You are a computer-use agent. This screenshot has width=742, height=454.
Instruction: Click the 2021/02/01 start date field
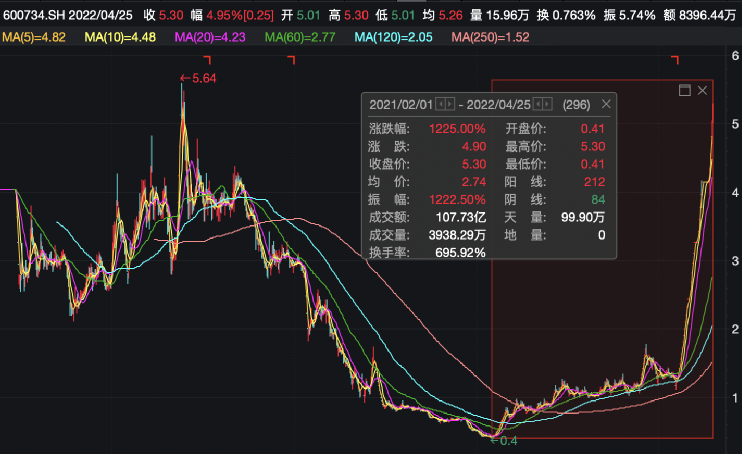pos(401,105)
